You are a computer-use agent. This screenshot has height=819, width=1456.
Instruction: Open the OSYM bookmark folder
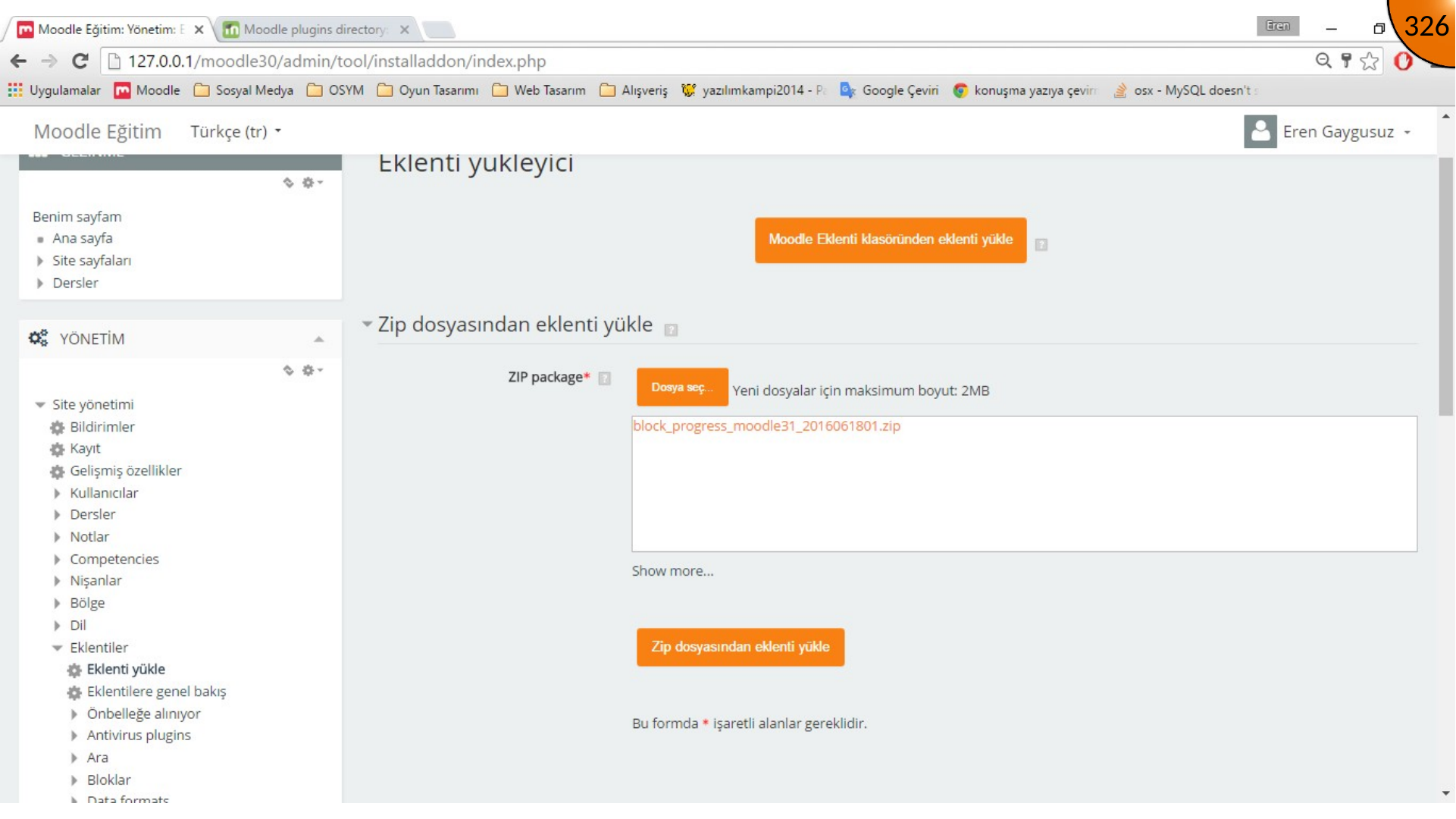click(x=335, y=90)
